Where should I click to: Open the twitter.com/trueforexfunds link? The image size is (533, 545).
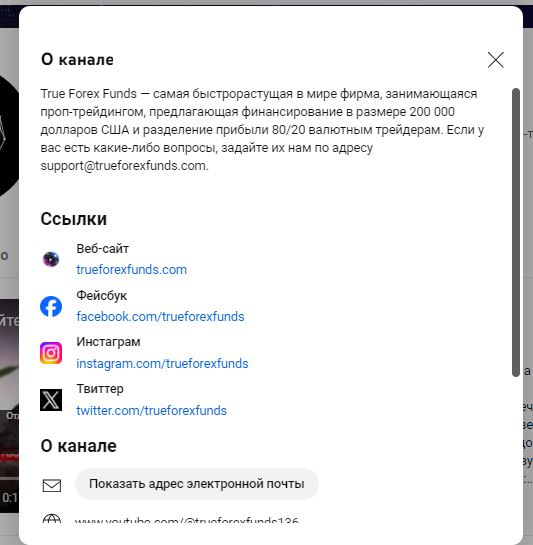[152, 410]
